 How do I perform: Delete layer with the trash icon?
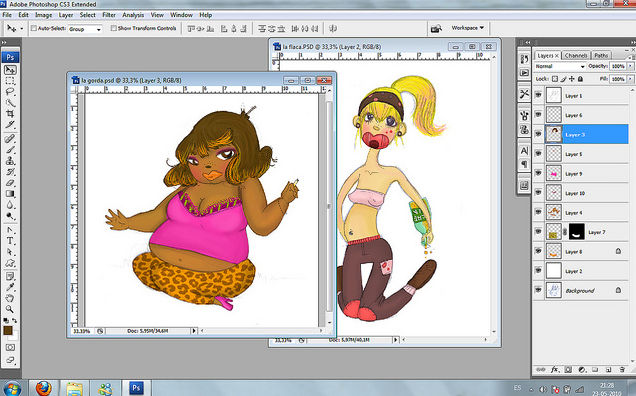pyautogui.click(x=622, y=370)
